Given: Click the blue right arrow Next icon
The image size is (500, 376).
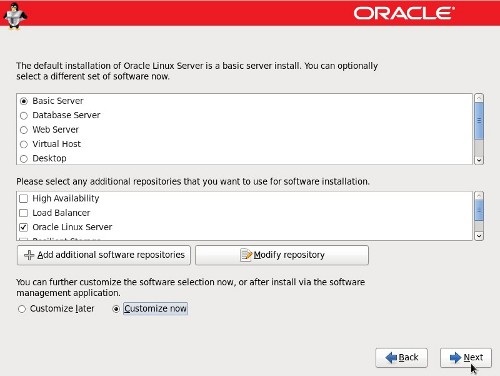Looking at the screenshot, I should pos(456,358).
